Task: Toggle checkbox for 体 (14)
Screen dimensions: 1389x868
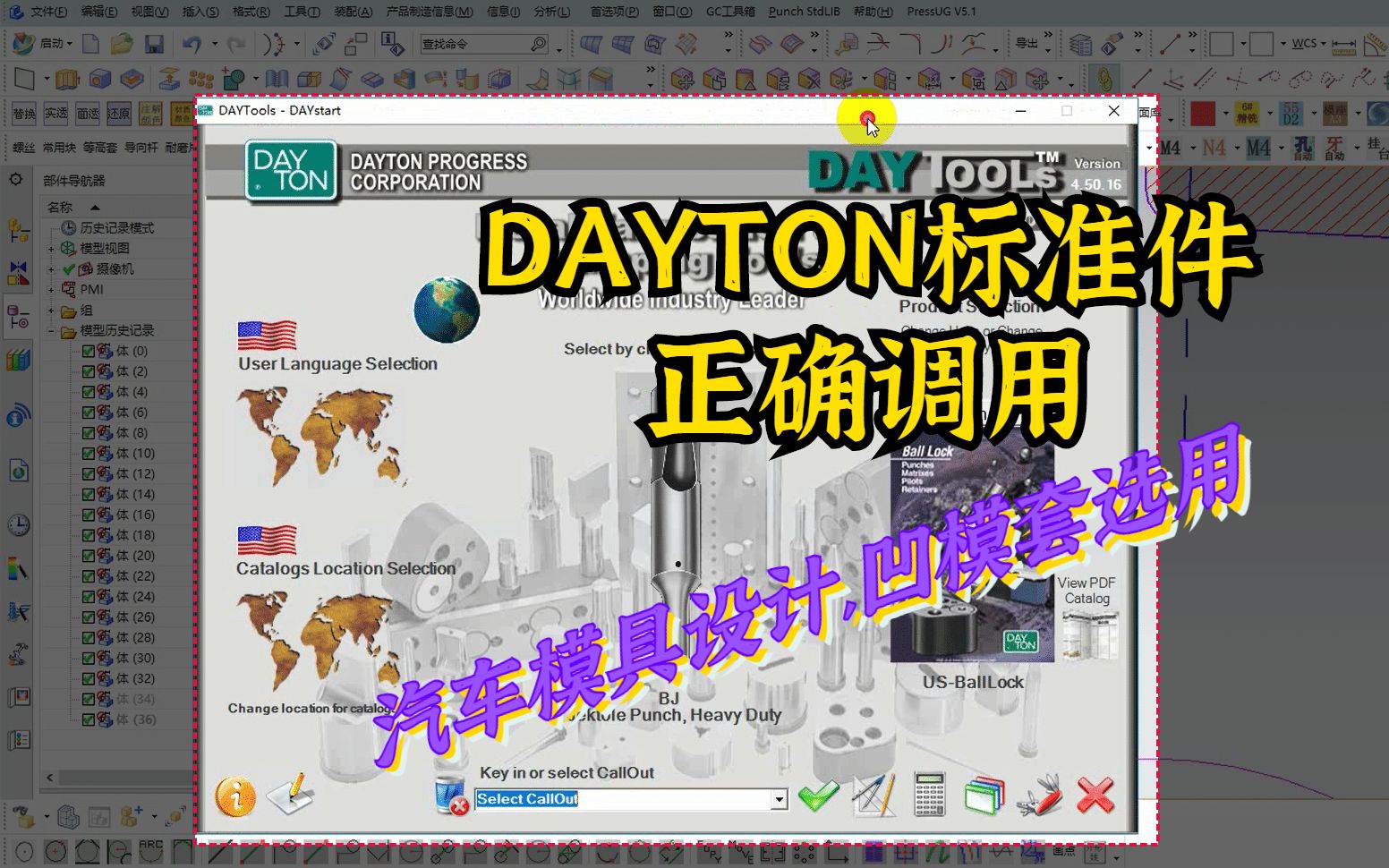Action: [x=89, y=495]
